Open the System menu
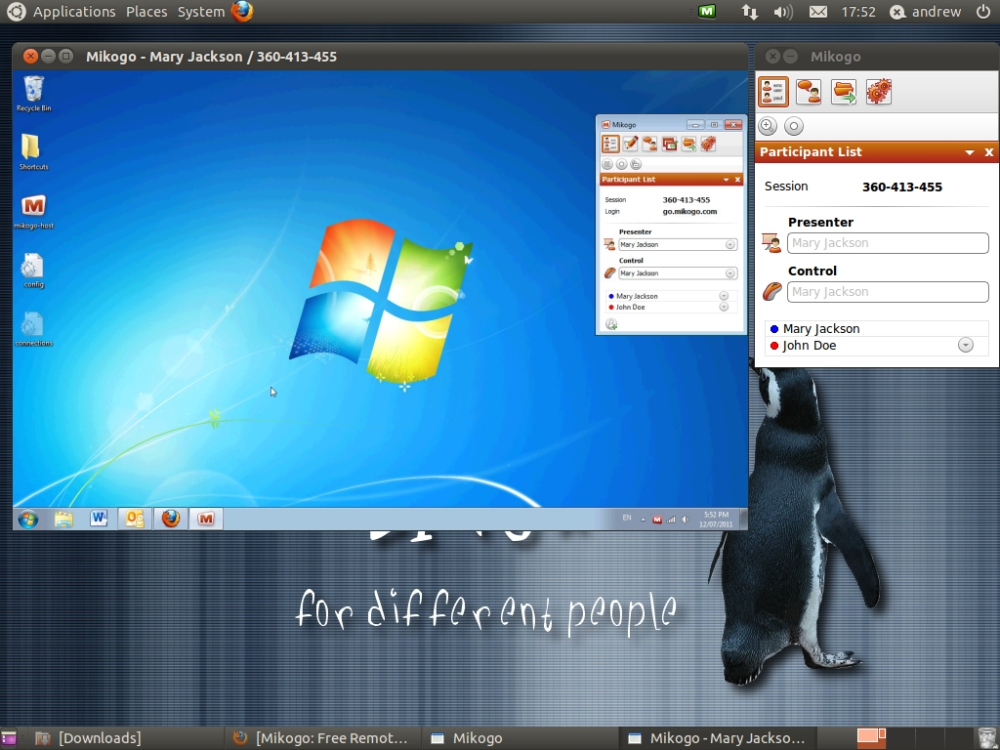 201,11
